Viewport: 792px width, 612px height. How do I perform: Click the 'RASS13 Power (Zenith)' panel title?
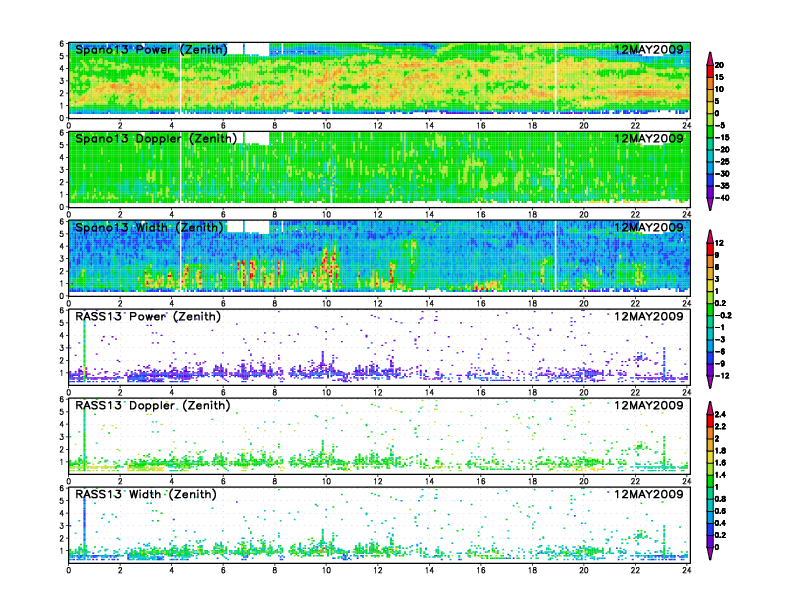pyautogui.click(x=148, y=317)
